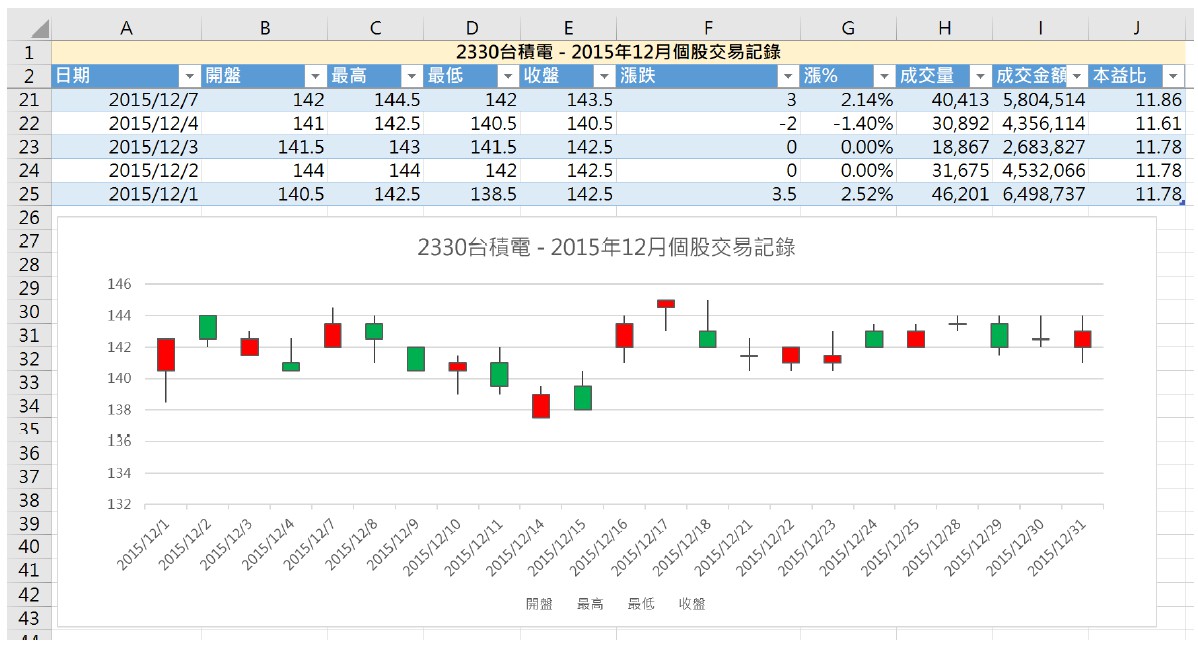The image size is (1198, 647).
Task: Click the 146 label on the chart axis
Action: point(119,284)
